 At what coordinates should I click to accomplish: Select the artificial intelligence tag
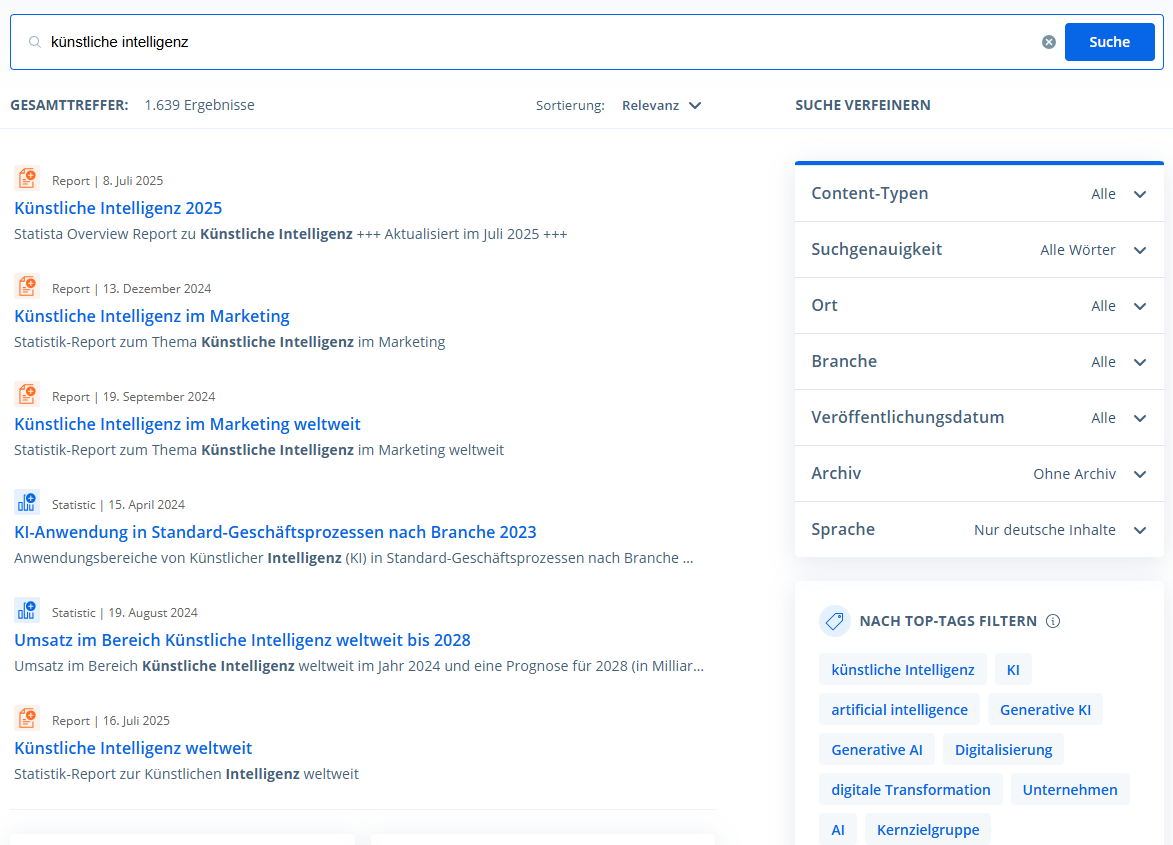click(899, 709)
